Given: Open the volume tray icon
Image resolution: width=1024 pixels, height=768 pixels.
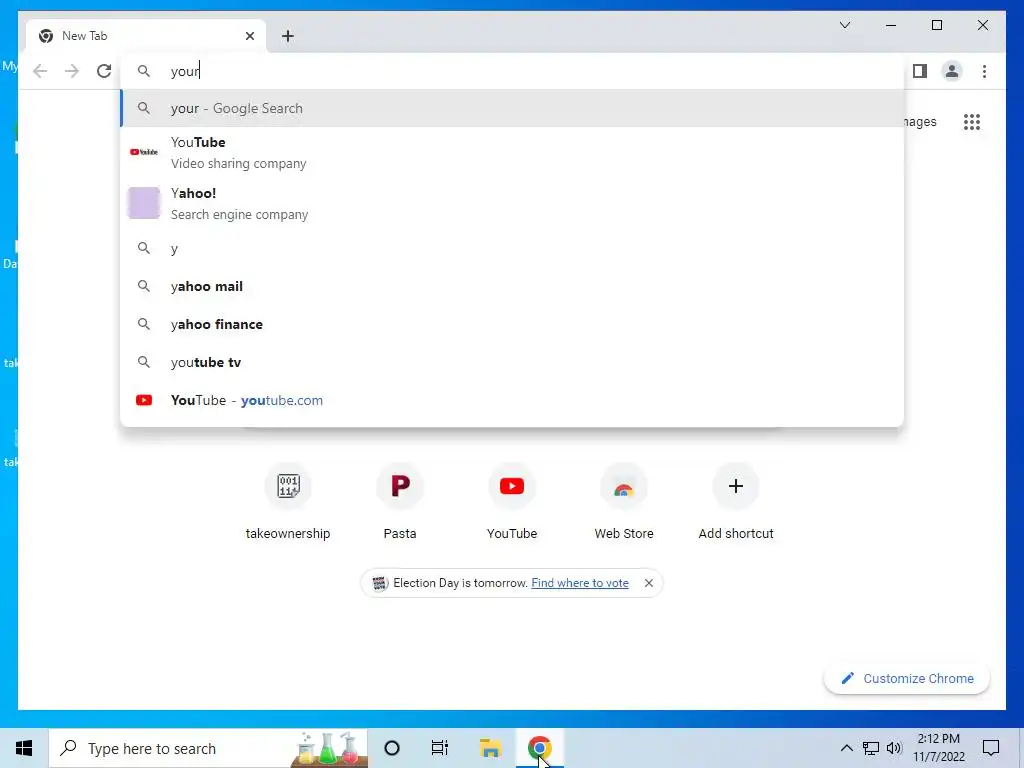Looking at the screenshot, I should click(894, 748).
